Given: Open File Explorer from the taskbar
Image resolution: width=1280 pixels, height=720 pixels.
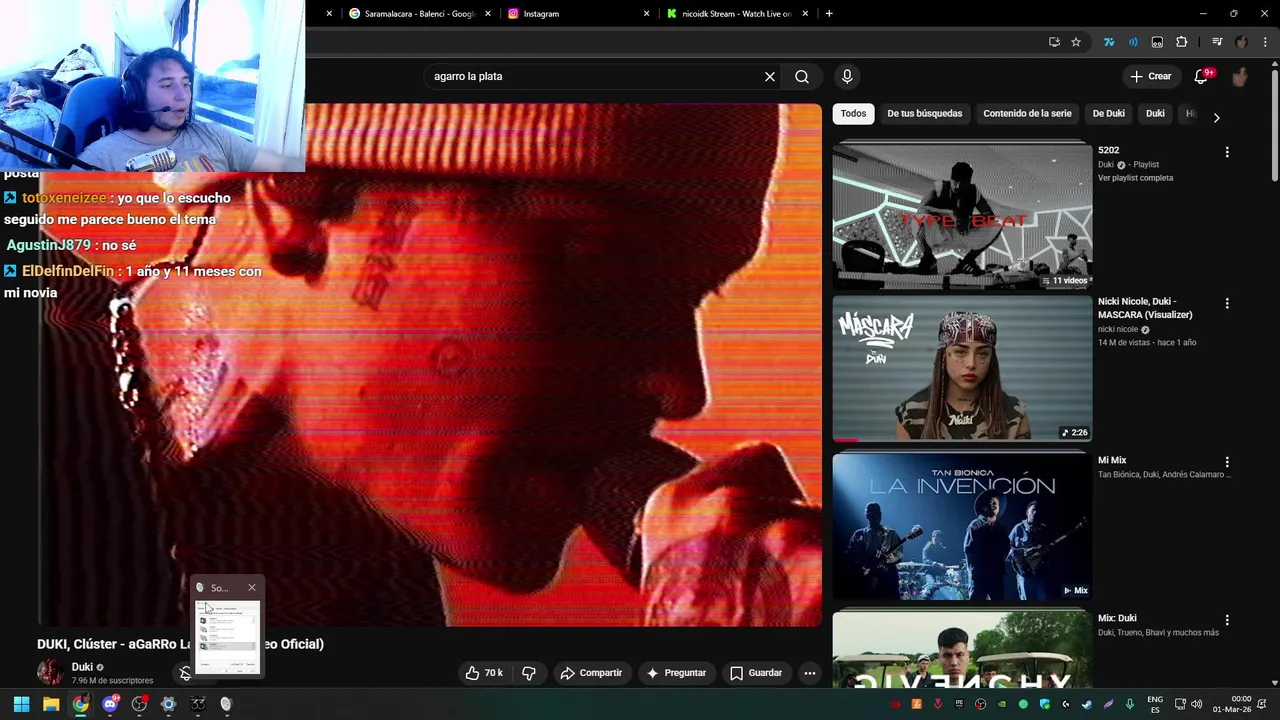Looking at the screenshot, I should (51, 704).
